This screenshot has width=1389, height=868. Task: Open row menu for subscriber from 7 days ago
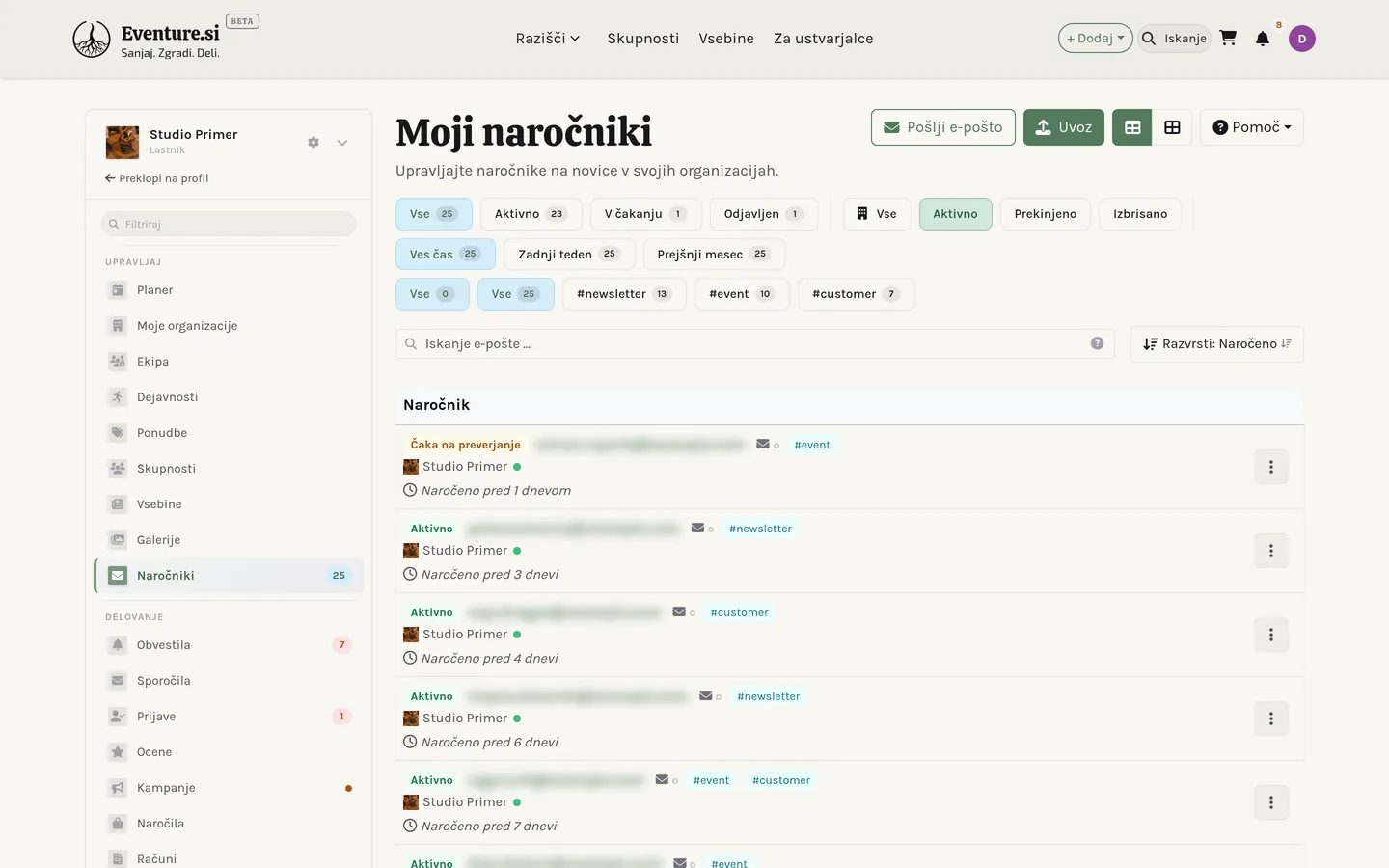coord(1271,802)
